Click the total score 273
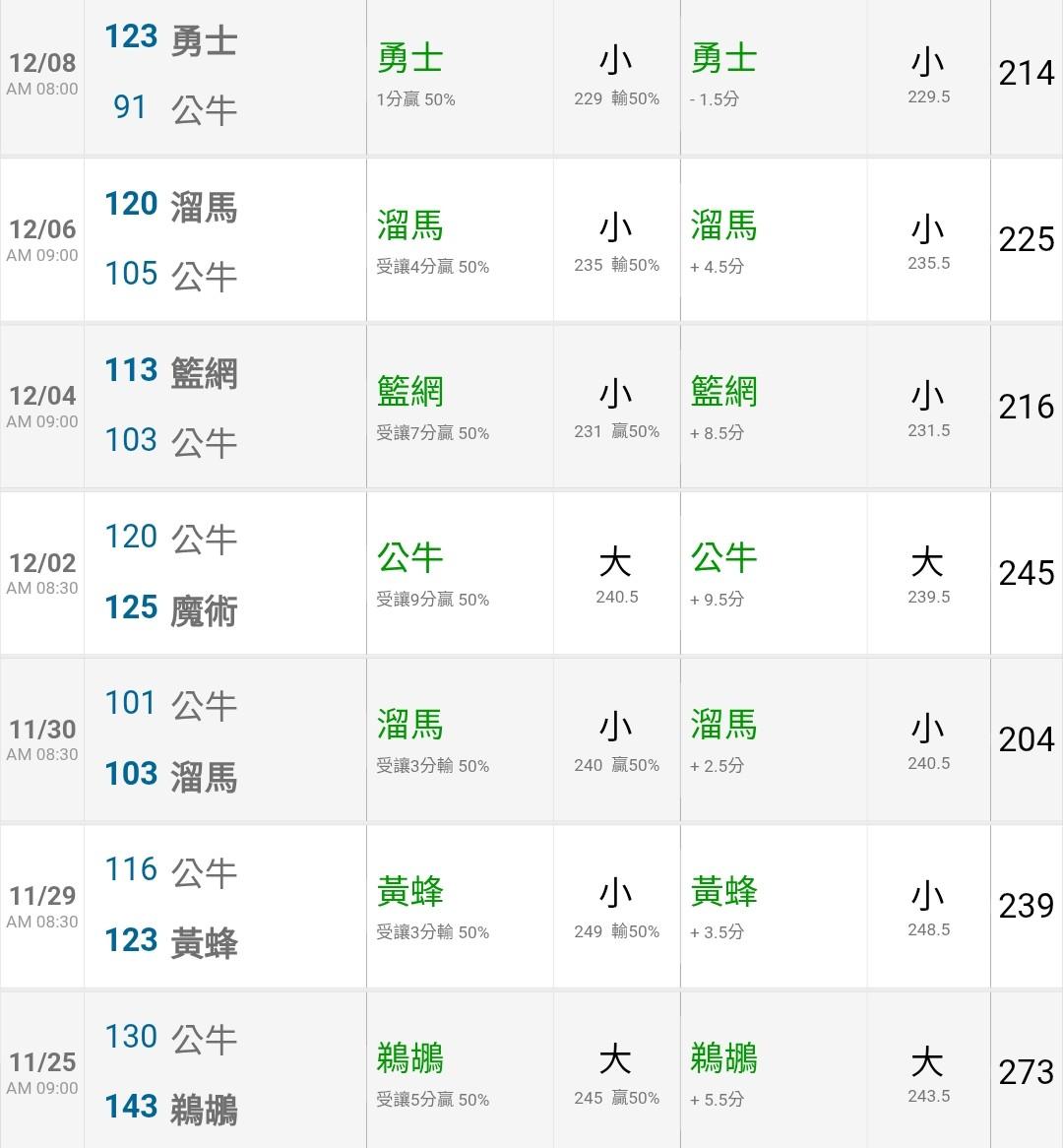 pos(1026,1072)
